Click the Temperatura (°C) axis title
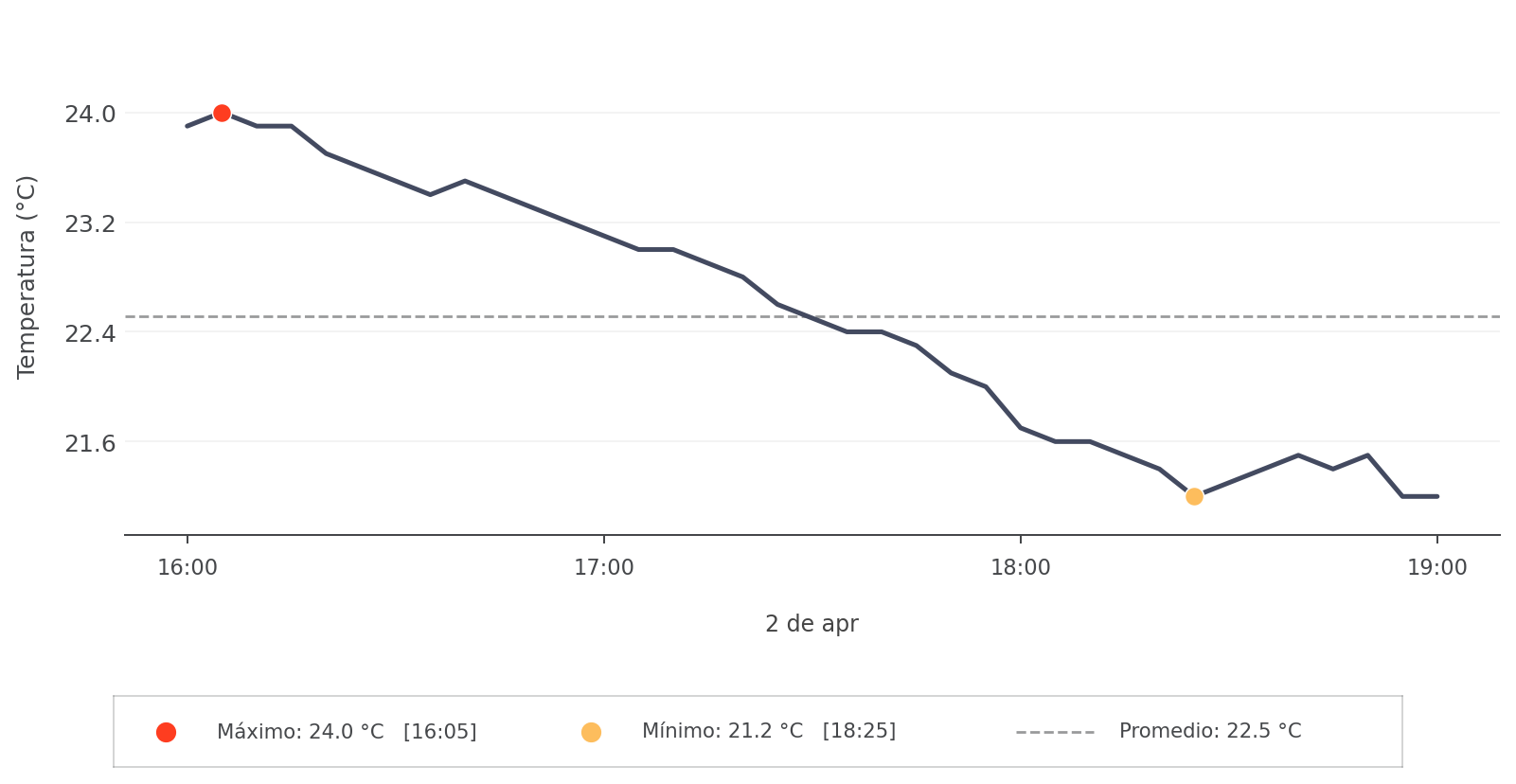The image size is (1516, 784). pos(27,276)
